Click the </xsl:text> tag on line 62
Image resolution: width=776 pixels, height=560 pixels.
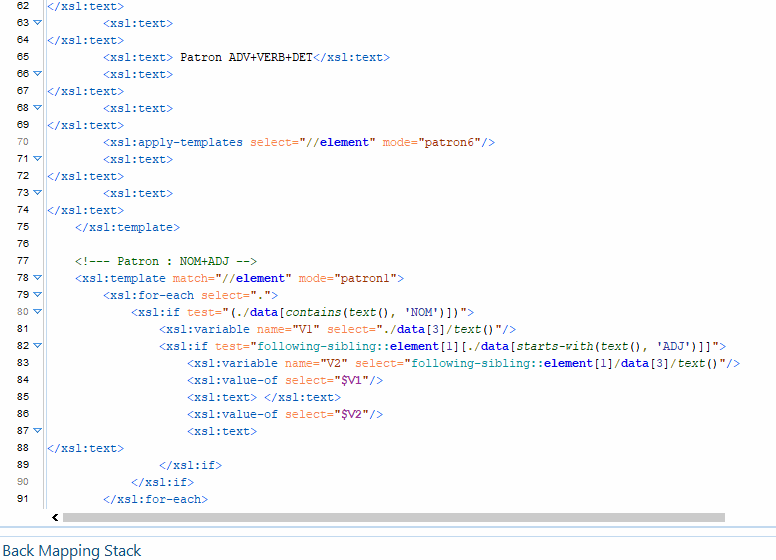[x=86, y=6]
